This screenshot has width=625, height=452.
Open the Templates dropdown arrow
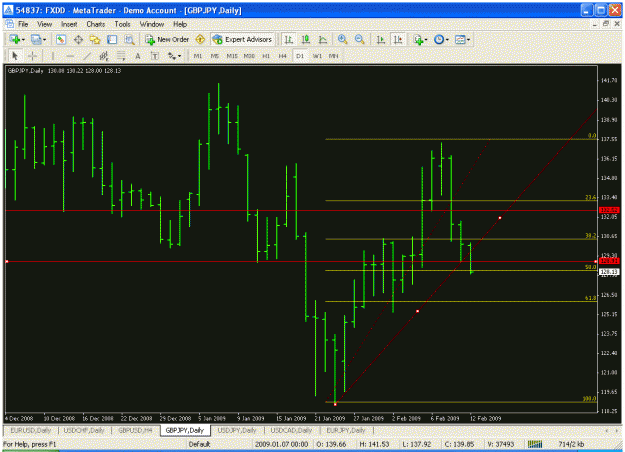[x=468, y=40]
